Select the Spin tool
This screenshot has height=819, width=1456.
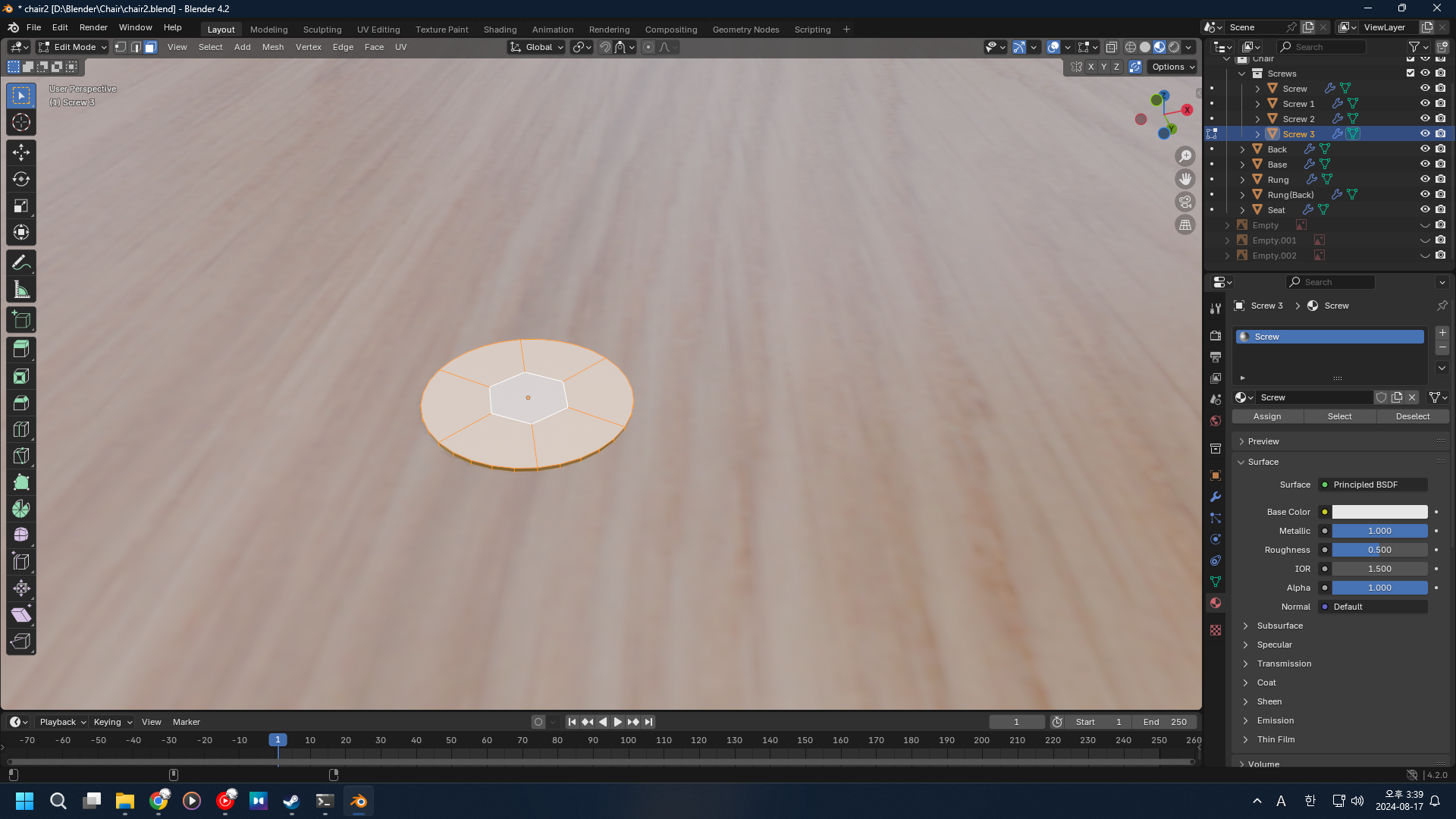click(x=21, y=509)
